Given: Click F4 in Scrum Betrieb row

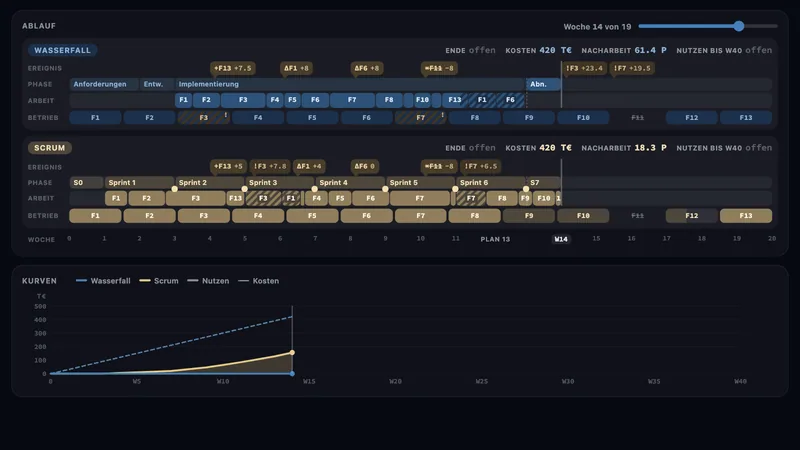Looking at the screenshot, I should click(258, 216).
